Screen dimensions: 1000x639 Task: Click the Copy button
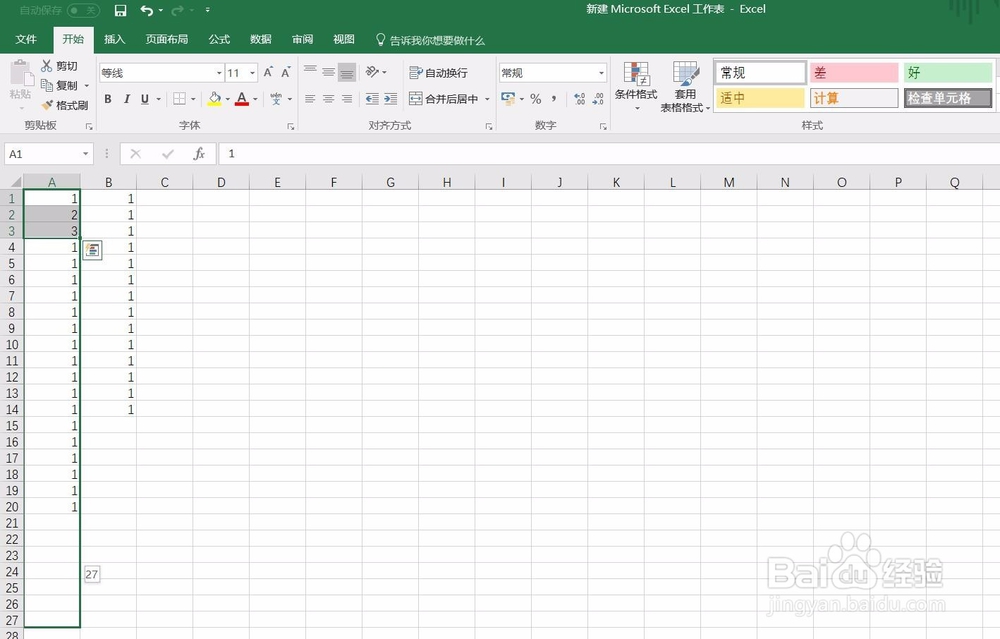pyautogui.click(x=59, y=85)
